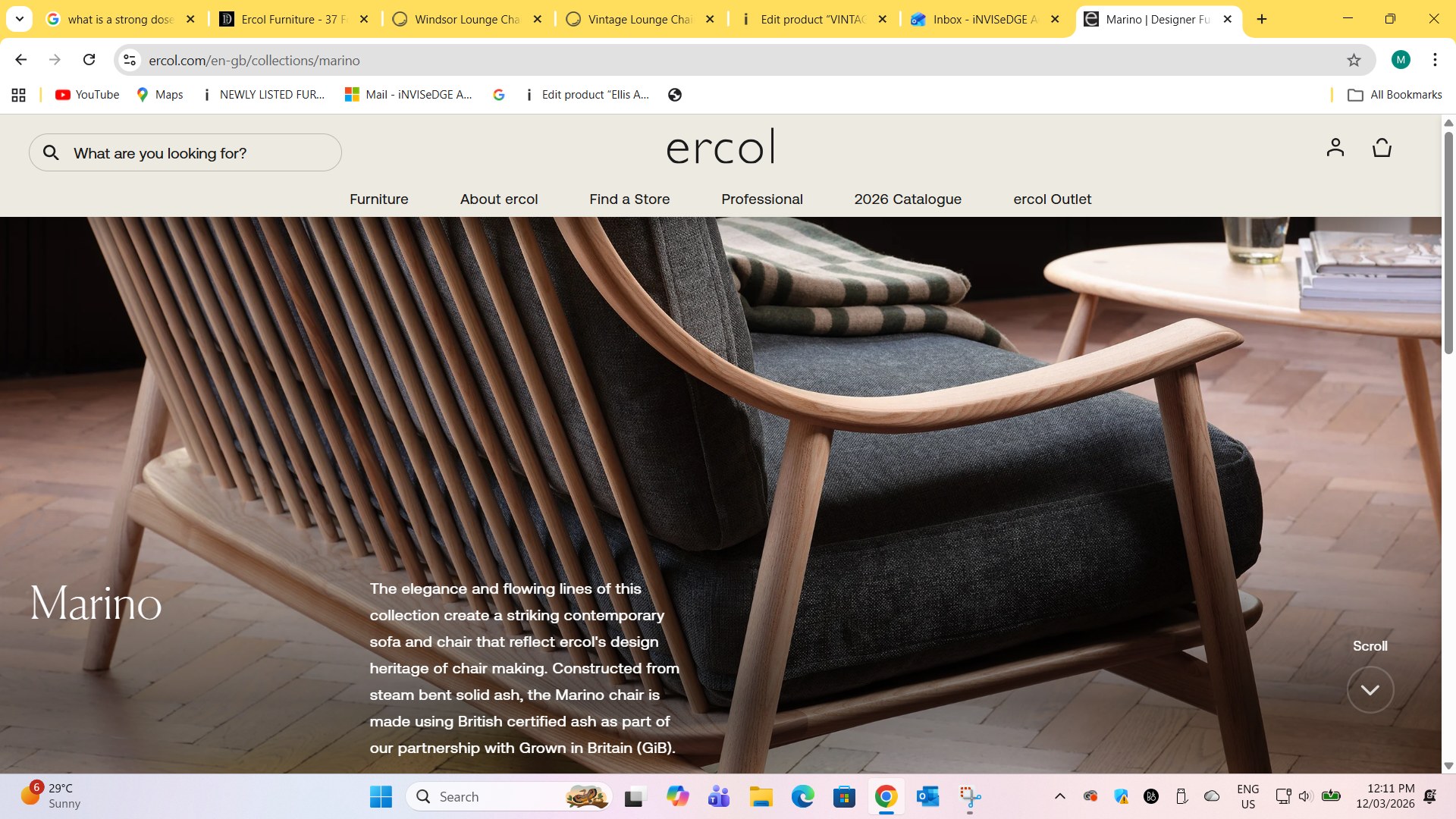The width and height of the screenshot is (1456, 819).
Task: Click the ercol logo
Action: 720,146
